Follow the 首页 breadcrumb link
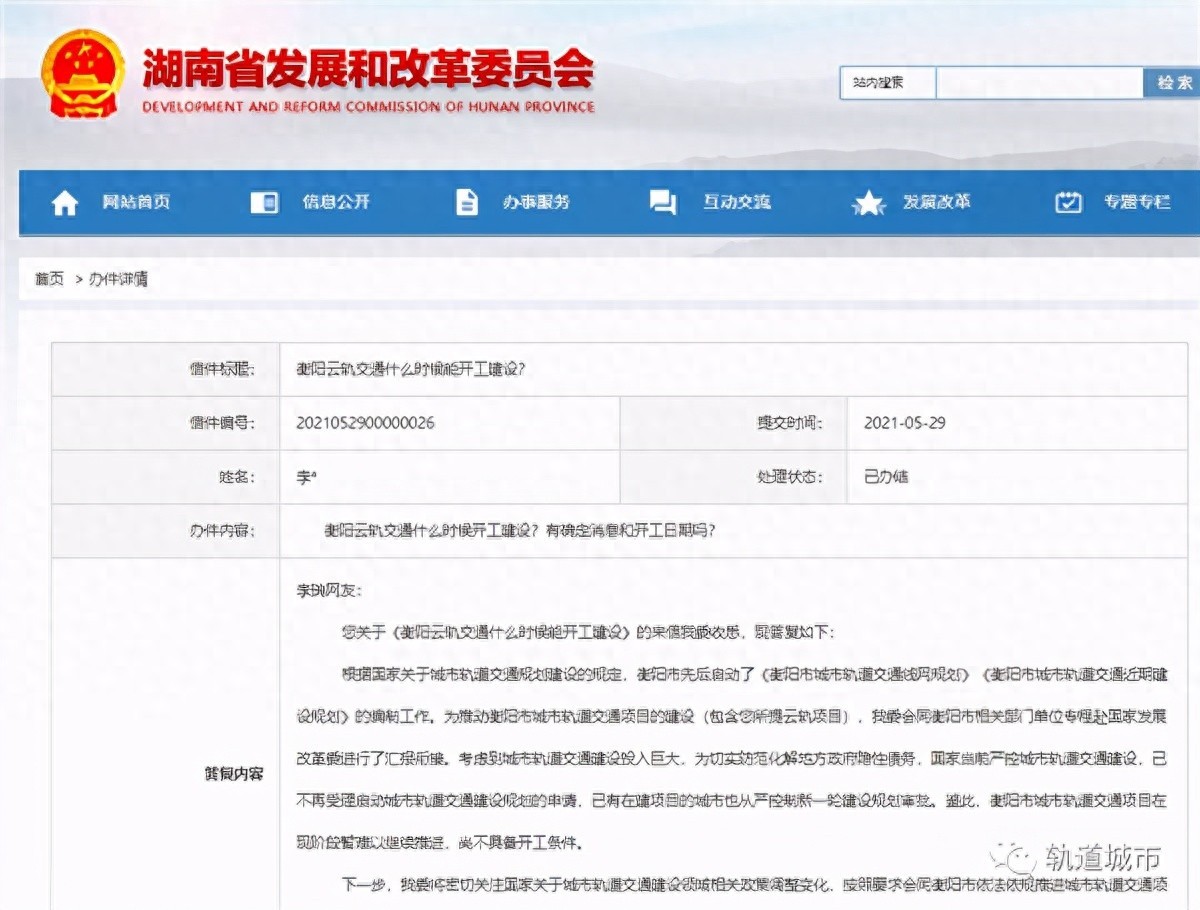Image resolution: width=1200 pixels, height=910 pixels. pos(49,280)
